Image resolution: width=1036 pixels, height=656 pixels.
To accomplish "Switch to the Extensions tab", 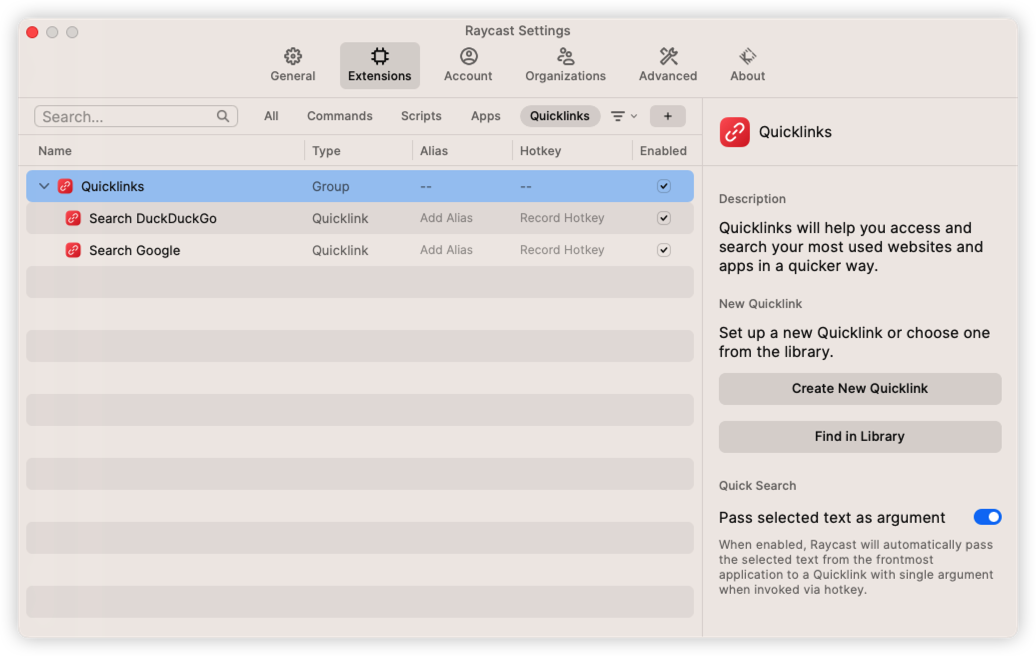I will click(379, 65).
